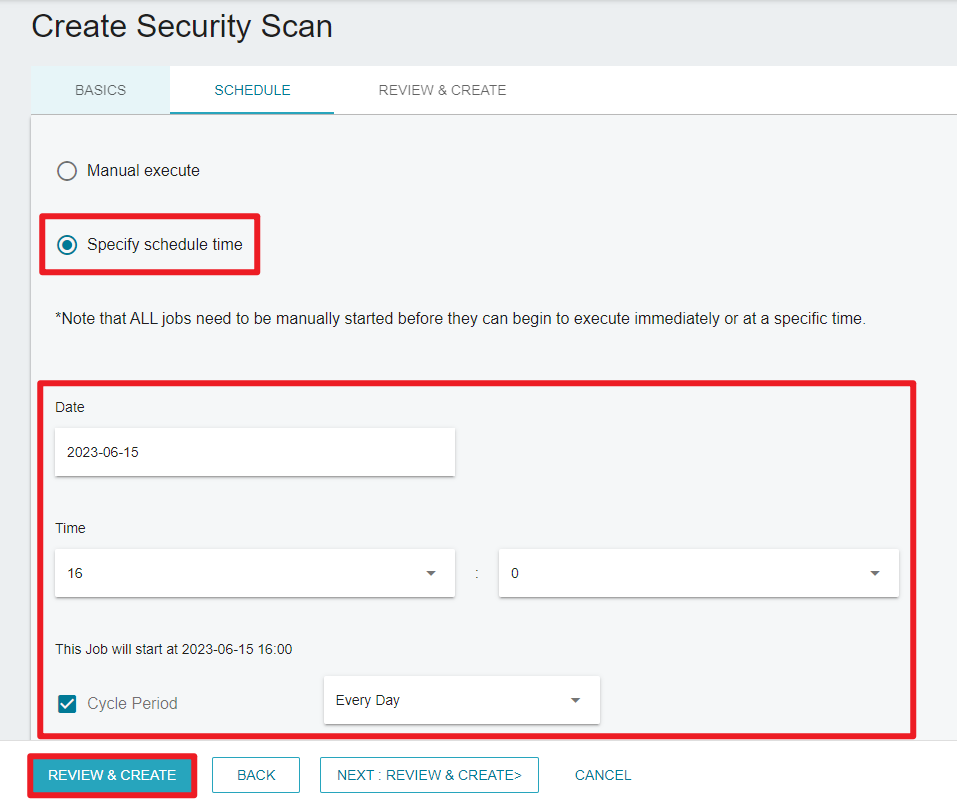Open the hour selector showing 16
Screen dimensions: 957x807
point(255,573)
